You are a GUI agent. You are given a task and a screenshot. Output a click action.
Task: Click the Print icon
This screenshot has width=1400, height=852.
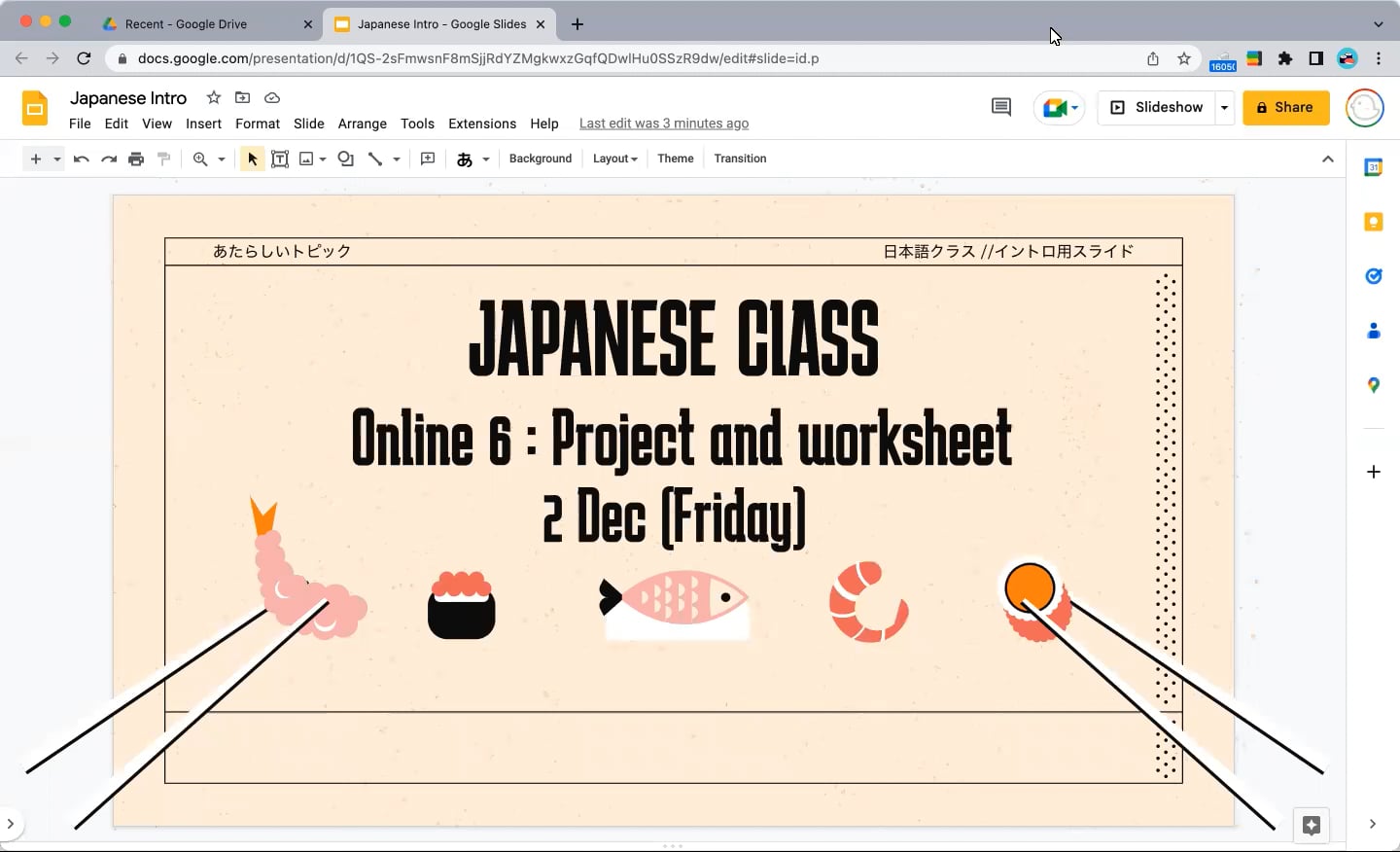[x=136, y=160]
